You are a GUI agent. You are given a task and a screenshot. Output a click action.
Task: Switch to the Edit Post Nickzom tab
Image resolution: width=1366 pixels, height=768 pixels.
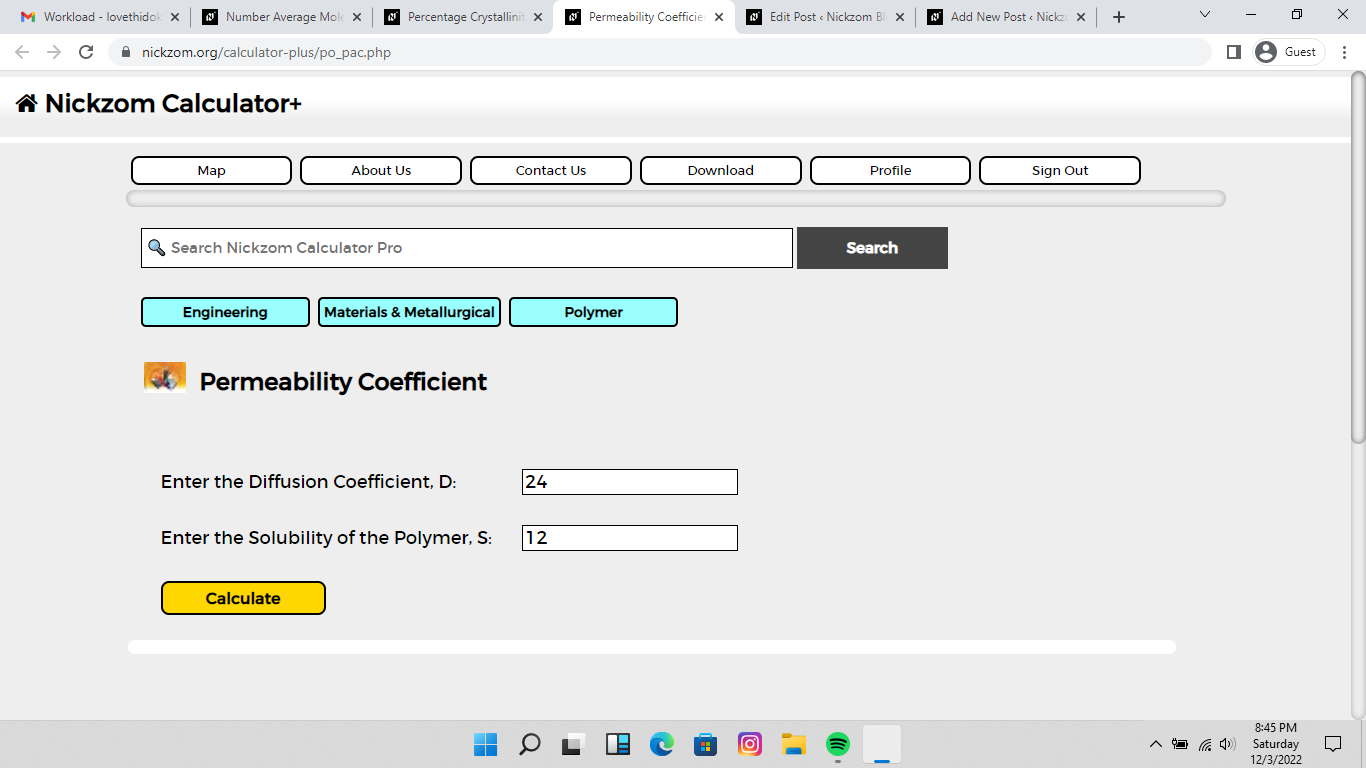[826, 17]
